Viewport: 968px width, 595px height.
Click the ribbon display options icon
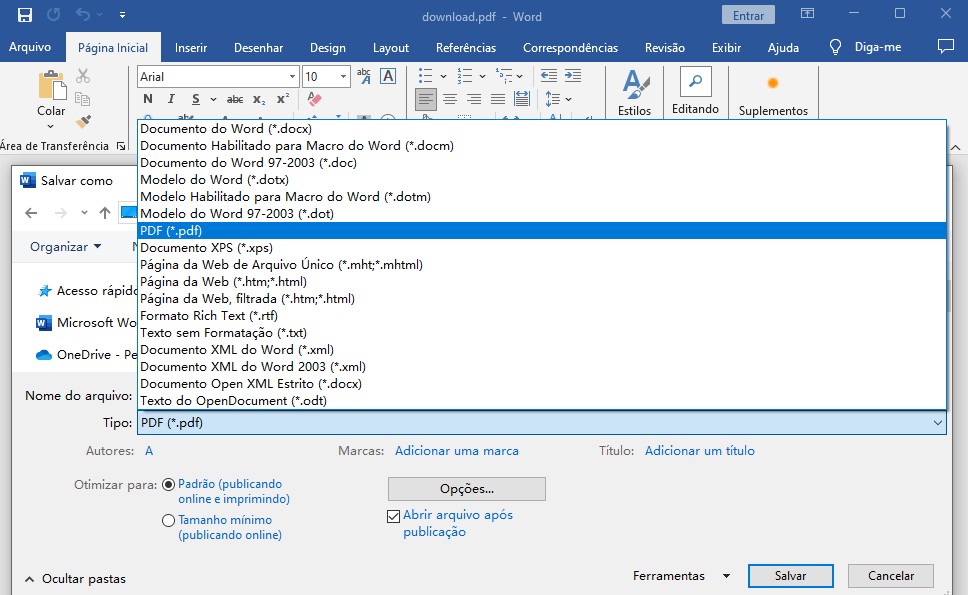coord(807,14)
